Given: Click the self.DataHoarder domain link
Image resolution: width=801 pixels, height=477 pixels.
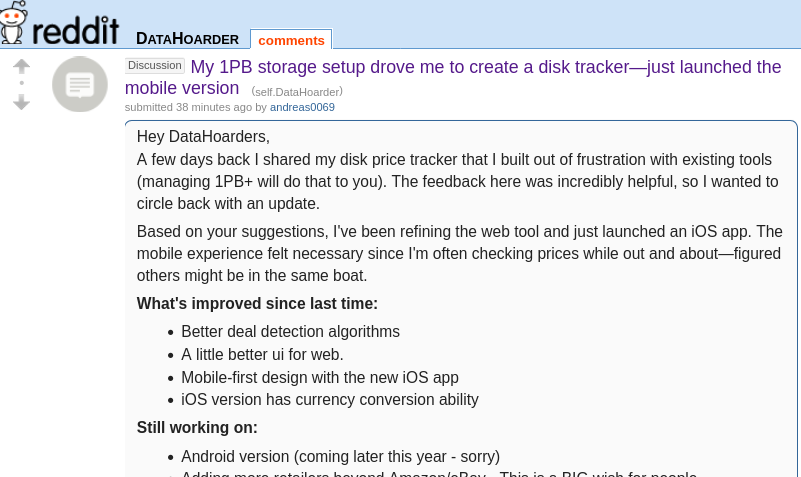Looking at the screenshot, I should (297, 92).
